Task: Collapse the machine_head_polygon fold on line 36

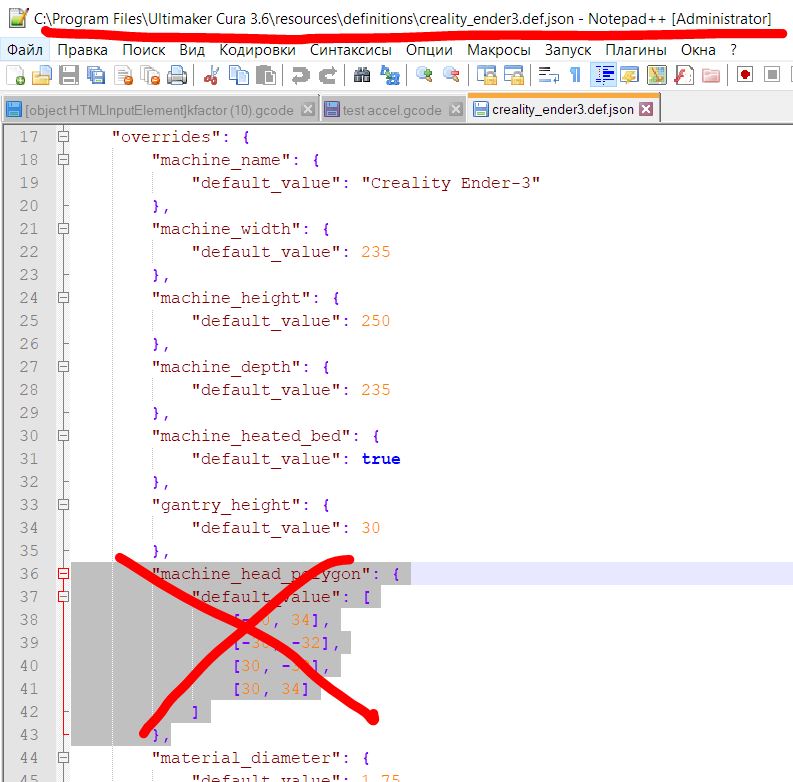Action: pyautogui.click(x=64, y=574)
